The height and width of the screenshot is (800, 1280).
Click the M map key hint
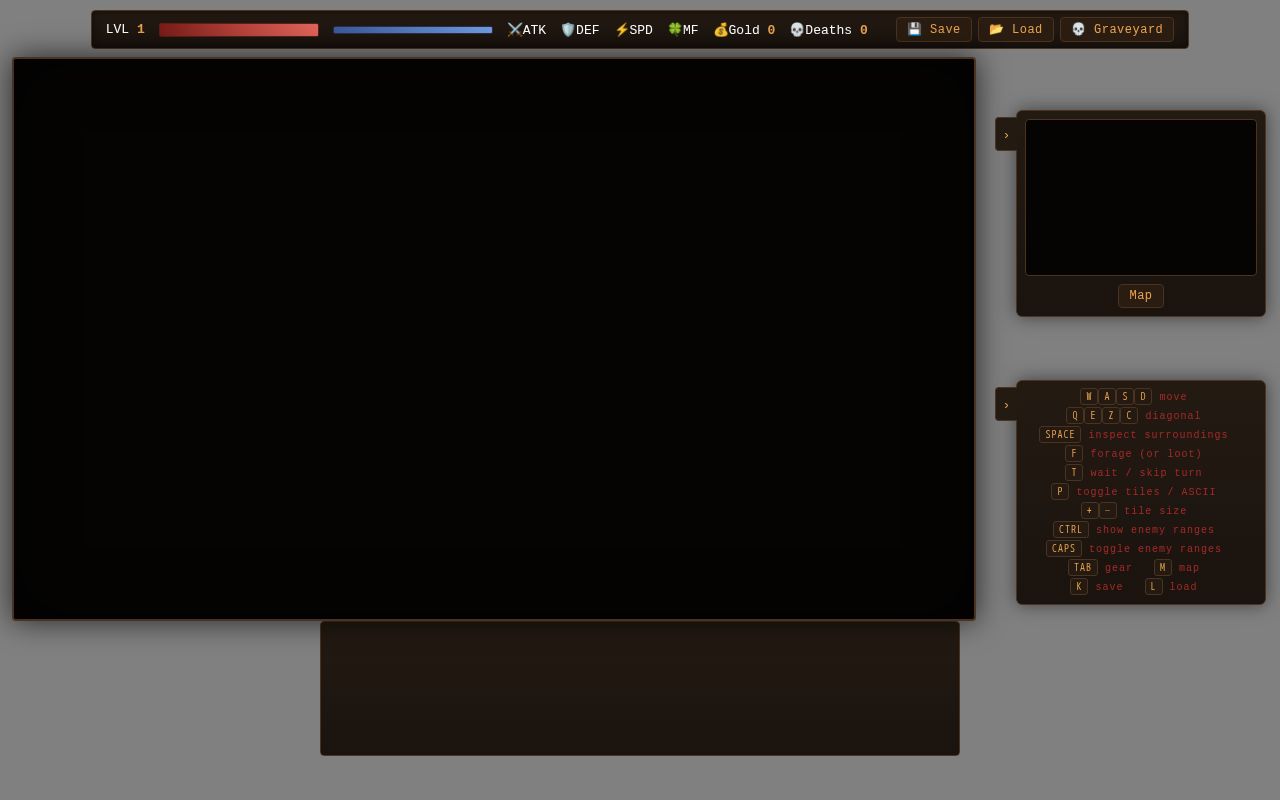(x=1163, y=568)
